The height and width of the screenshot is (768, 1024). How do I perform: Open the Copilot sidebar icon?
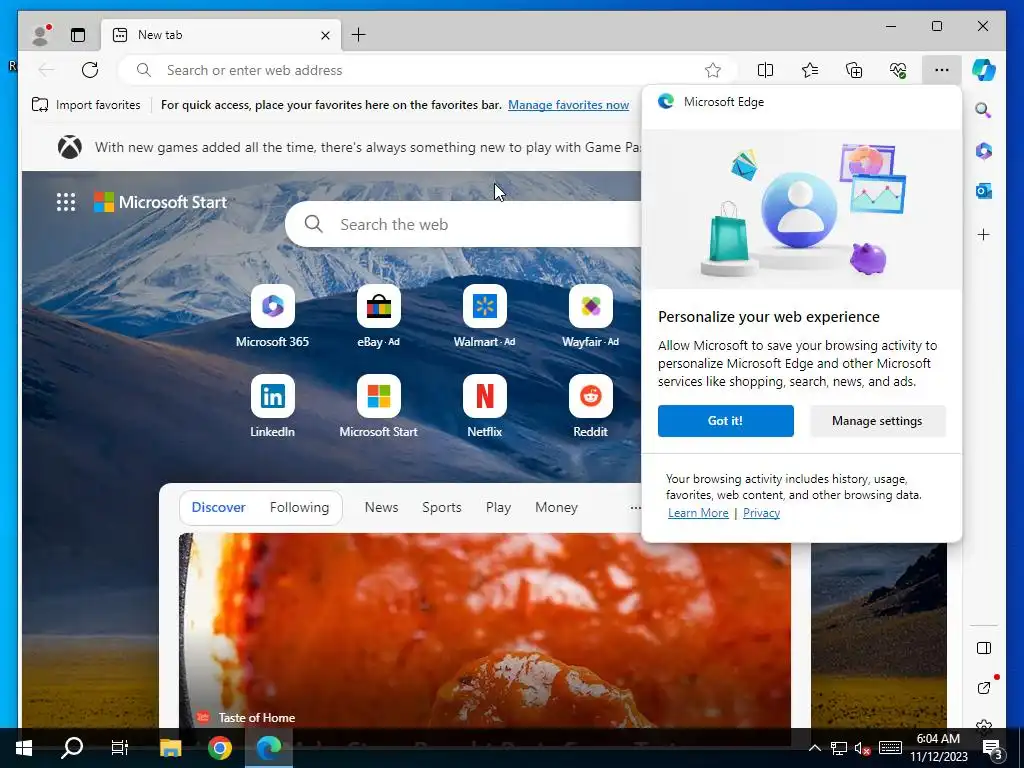pos(984,70)
